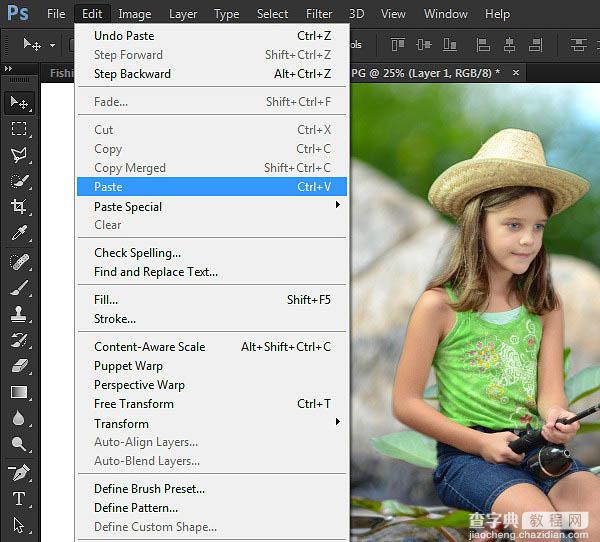Open the Layer menu
The height and width of the screenshot is (542, 600).
(183, 14)
